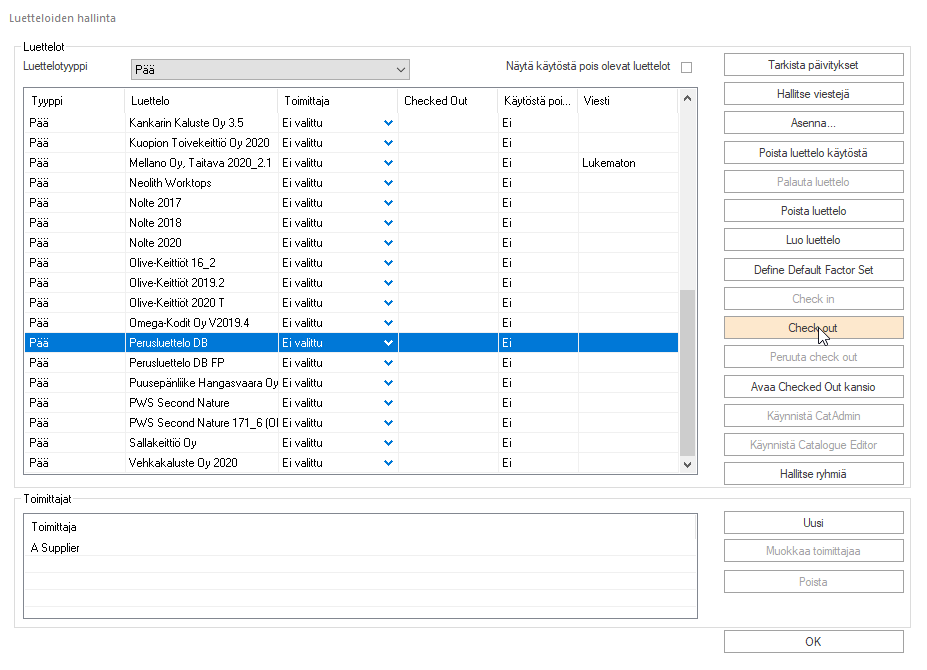This screenshot has height=670, width=927.
Task: Open Toimittaja dropdown for Olive-Keittiöt 16_2
Action: coord(388,263)
